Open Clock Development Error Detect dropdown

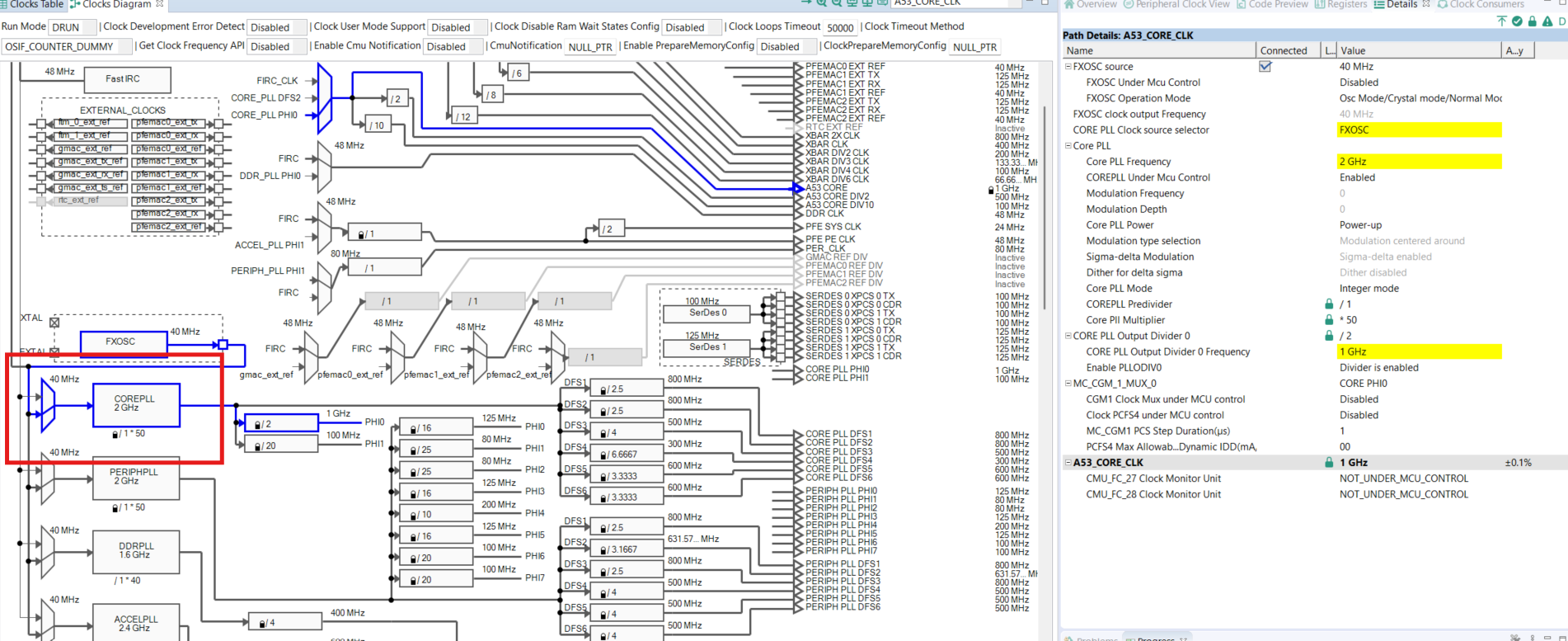278,27
